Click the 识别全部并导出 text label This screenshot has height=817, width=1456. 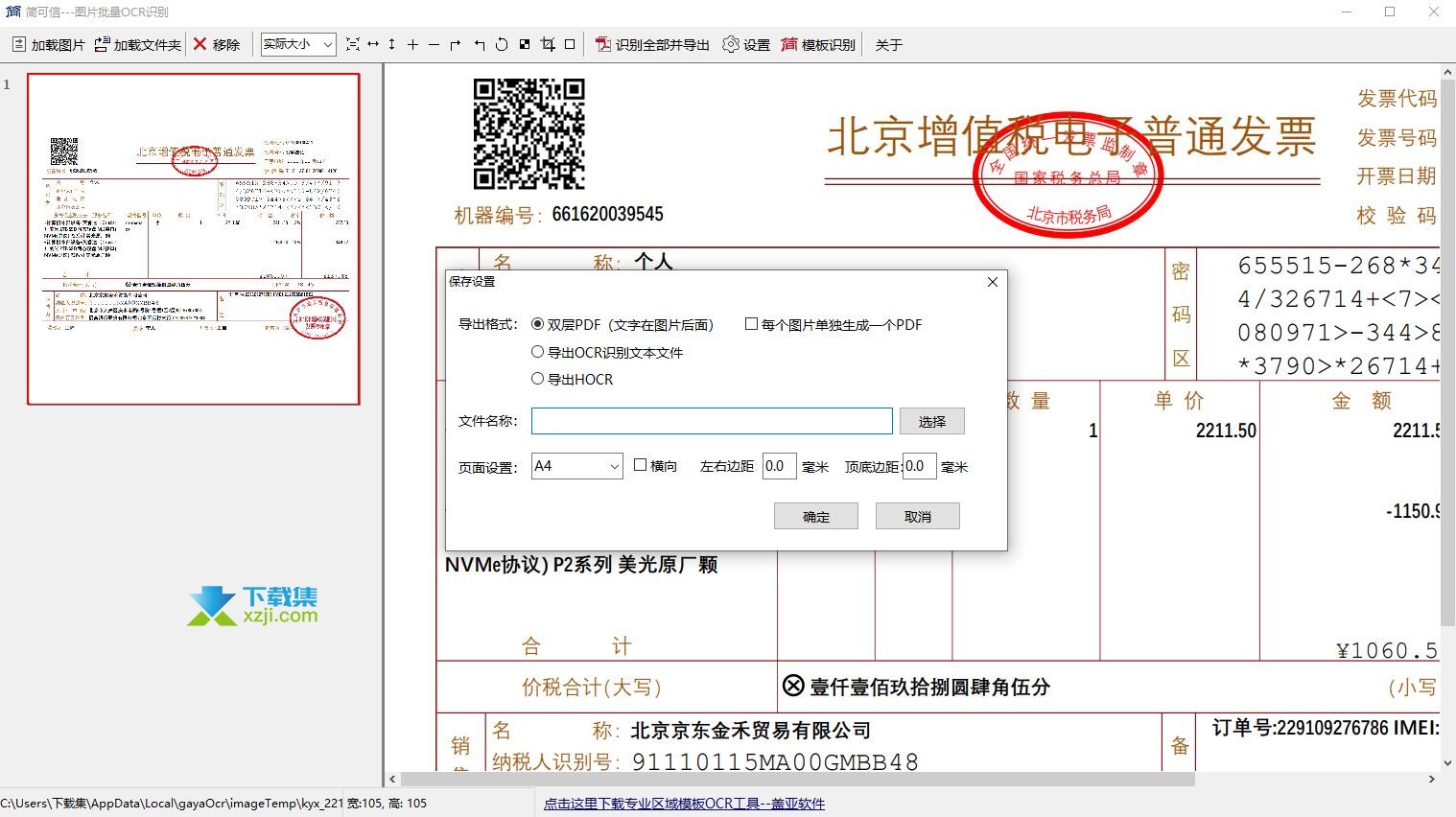tap(662, 45)
